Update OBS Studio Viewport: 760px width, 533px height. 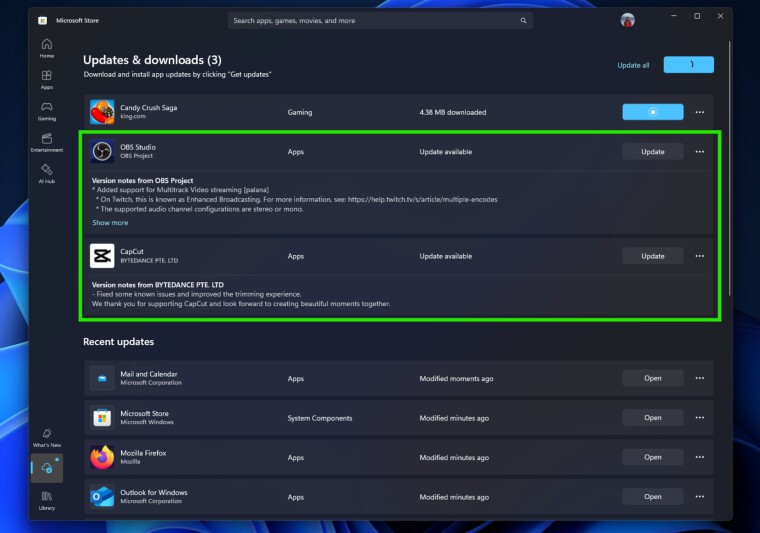pyautogui.click(x=653, y=152)
